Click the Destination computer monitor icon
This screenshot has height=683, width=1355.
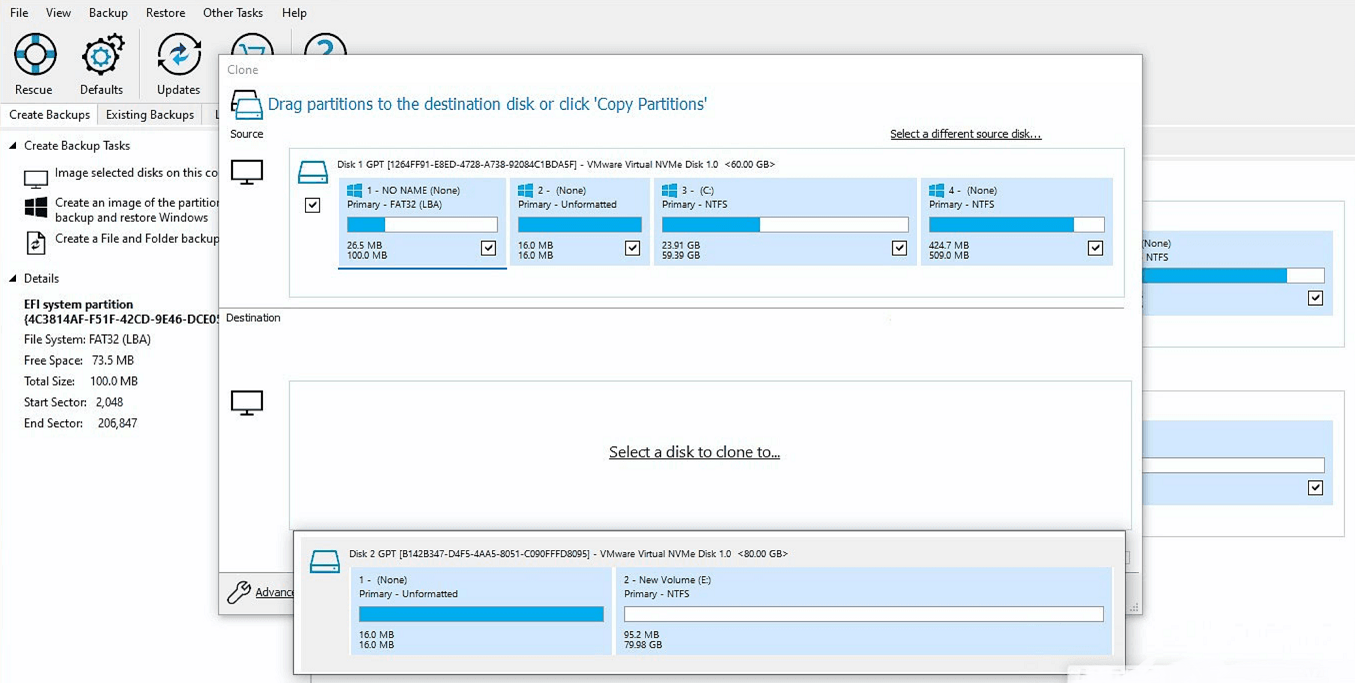coord(247,403)
